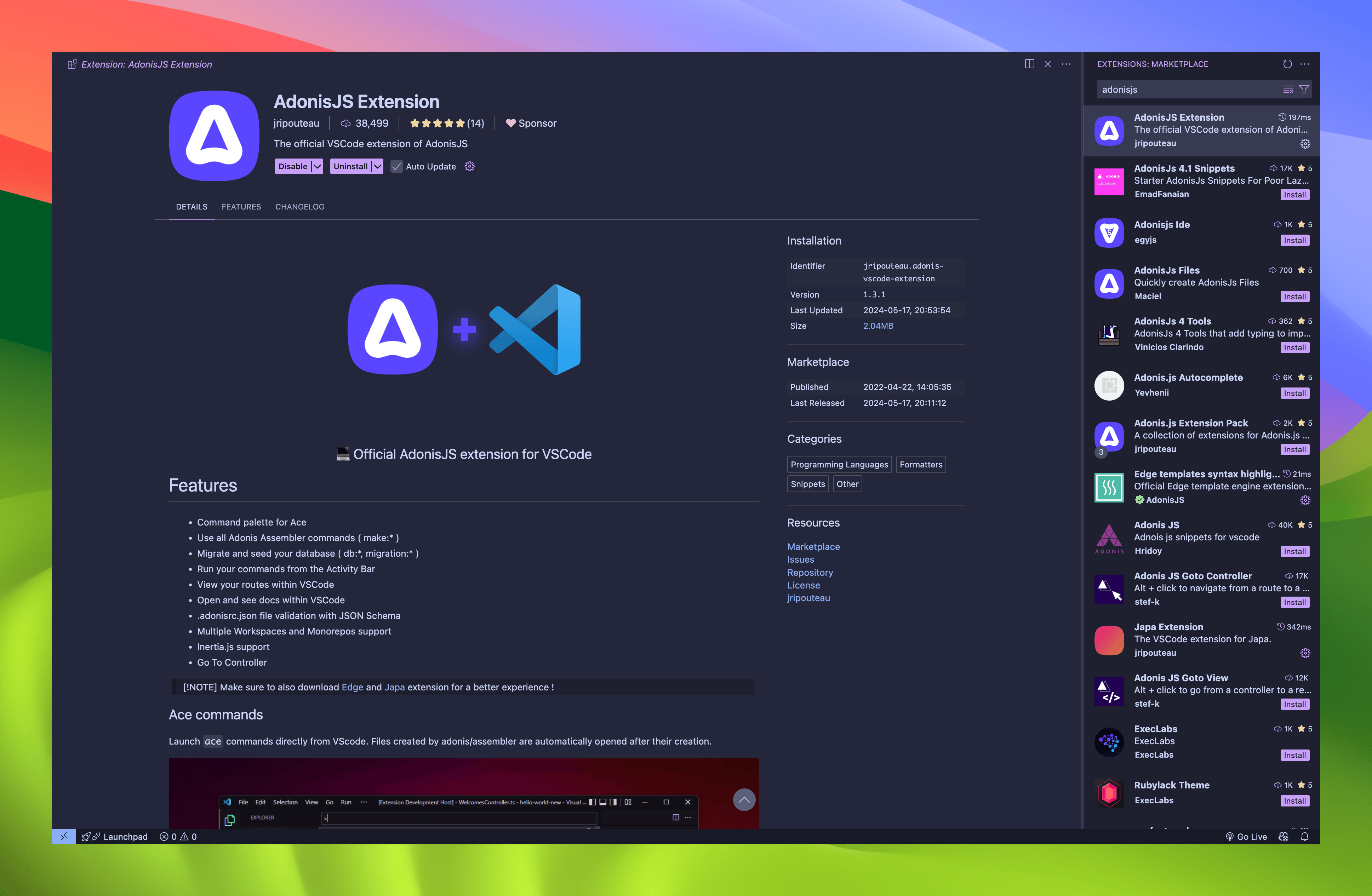Switch to the DETAILS tab

191,207
